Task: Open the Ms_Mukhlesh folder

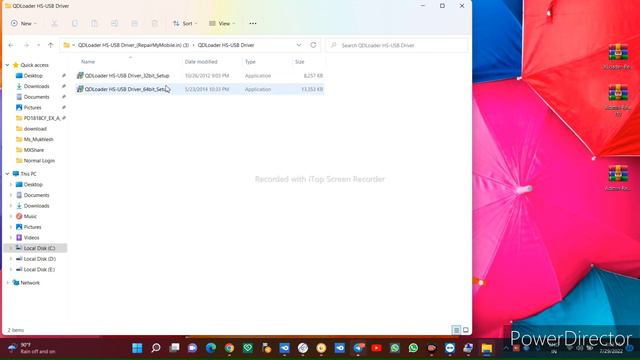Action: point(38,139)
